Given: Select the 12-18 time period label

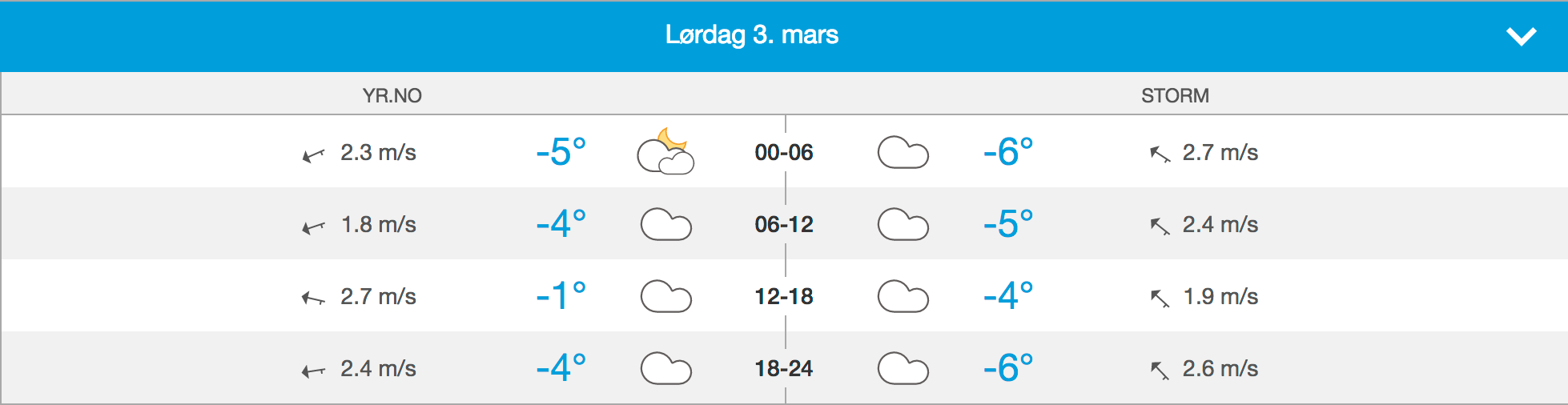Looking at the screenshot, I should pos(783,297).
